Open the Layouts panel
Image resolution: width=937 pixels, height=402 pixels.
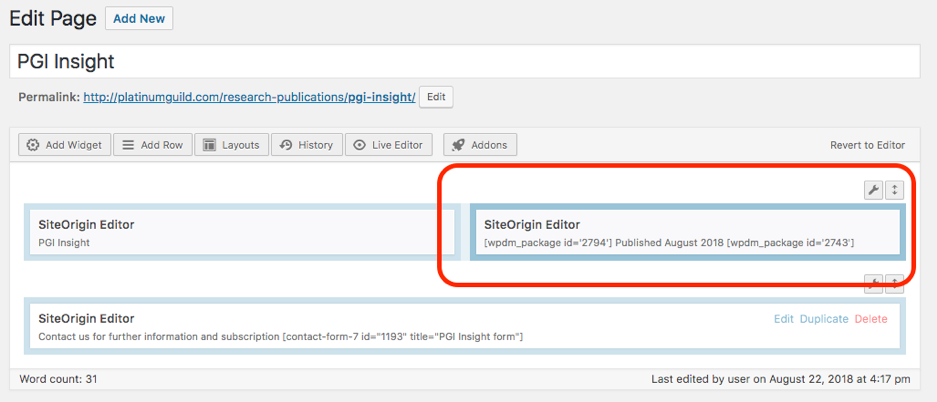click(231, 145)
